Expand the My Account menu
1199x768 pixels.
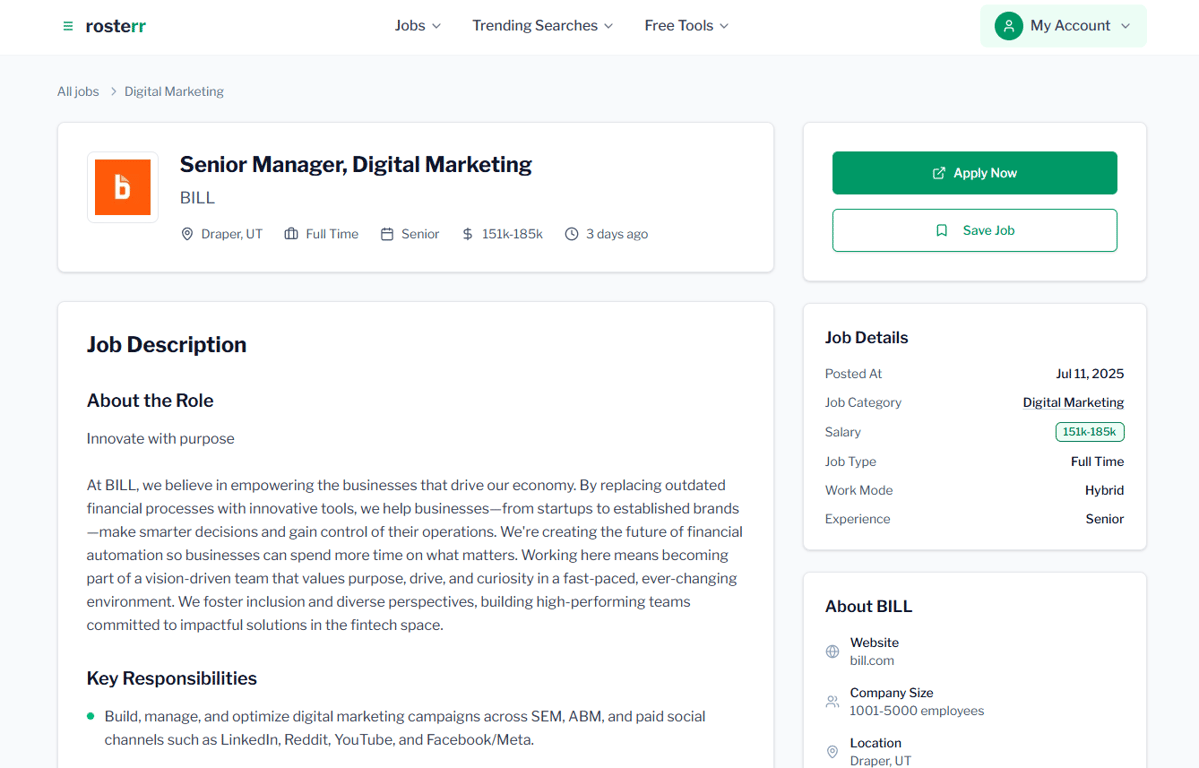coord(1063,26)
